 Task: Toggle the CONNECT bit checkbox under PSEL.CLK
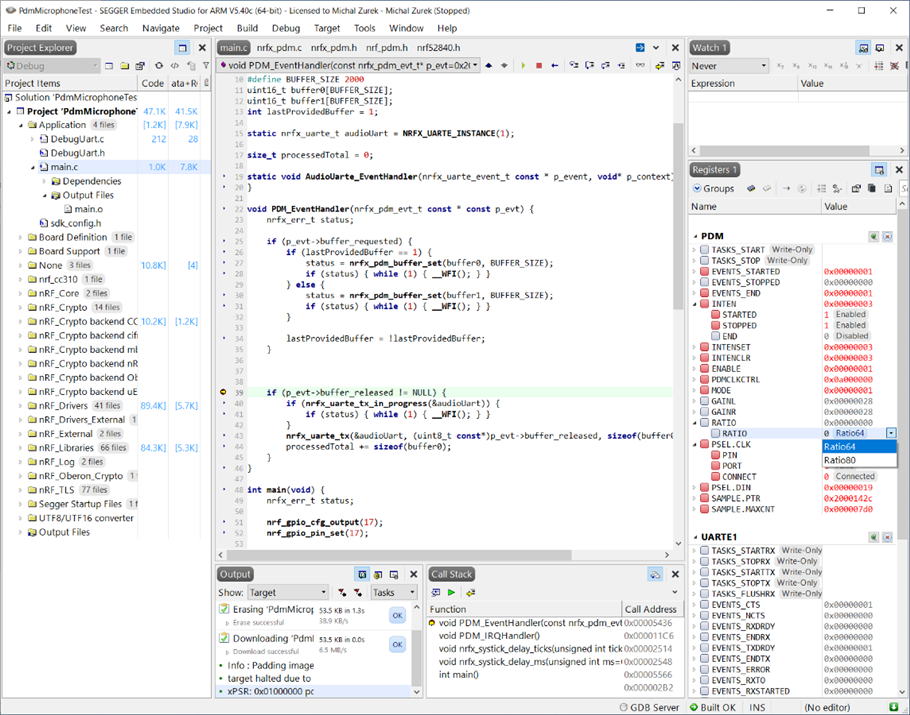[x=716, y=476]
